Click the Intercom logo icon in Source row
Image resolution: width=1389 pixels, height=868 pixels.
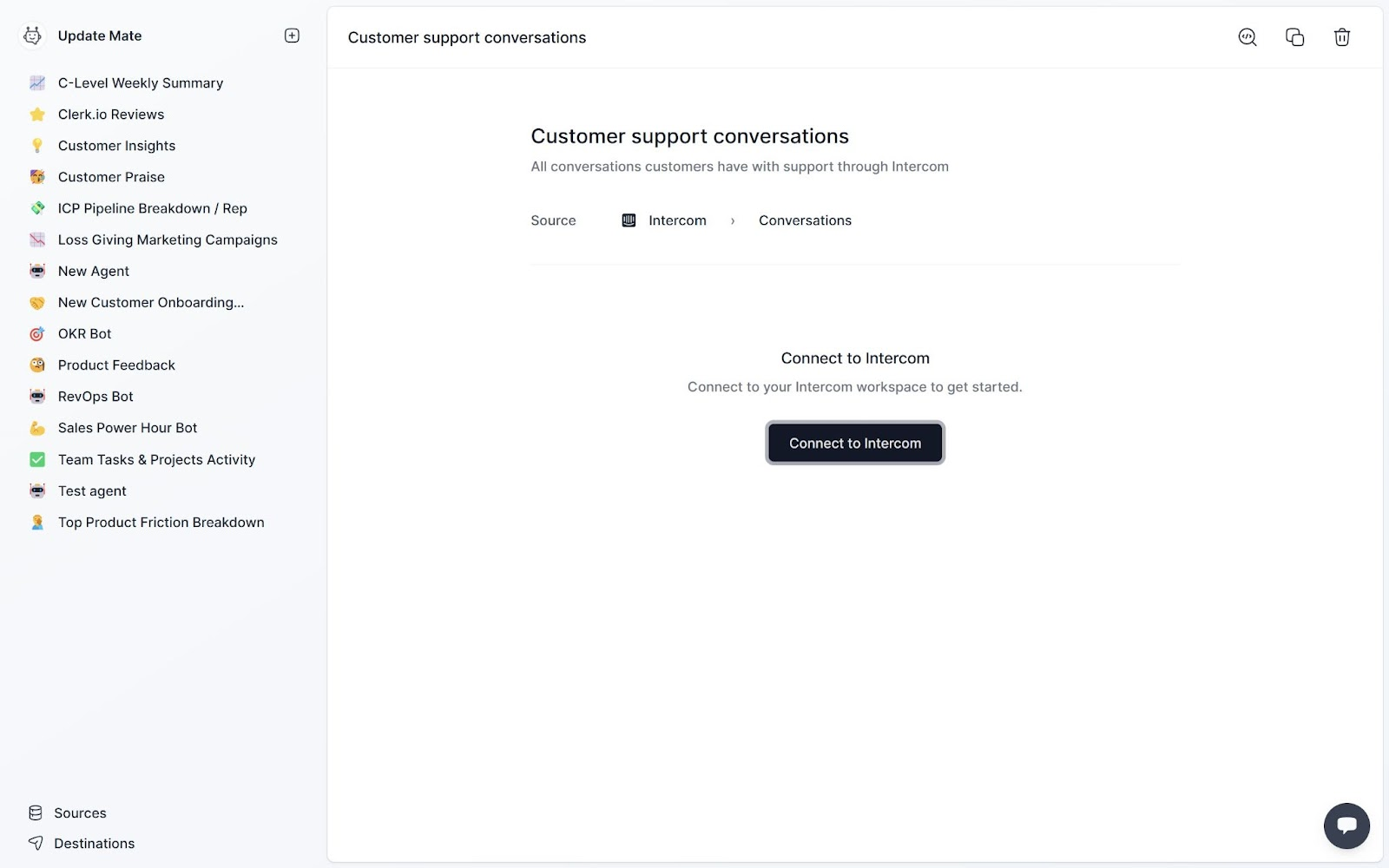pyautogui.click(x=629, y=220)
